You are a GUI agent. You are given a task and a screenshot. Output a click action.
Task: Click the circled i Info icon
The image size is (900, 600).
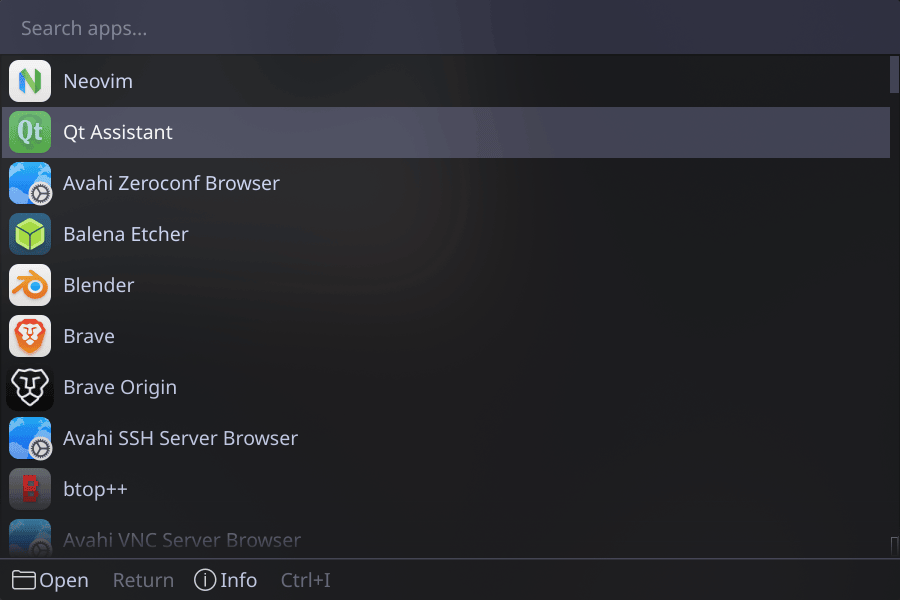point(205,580)
